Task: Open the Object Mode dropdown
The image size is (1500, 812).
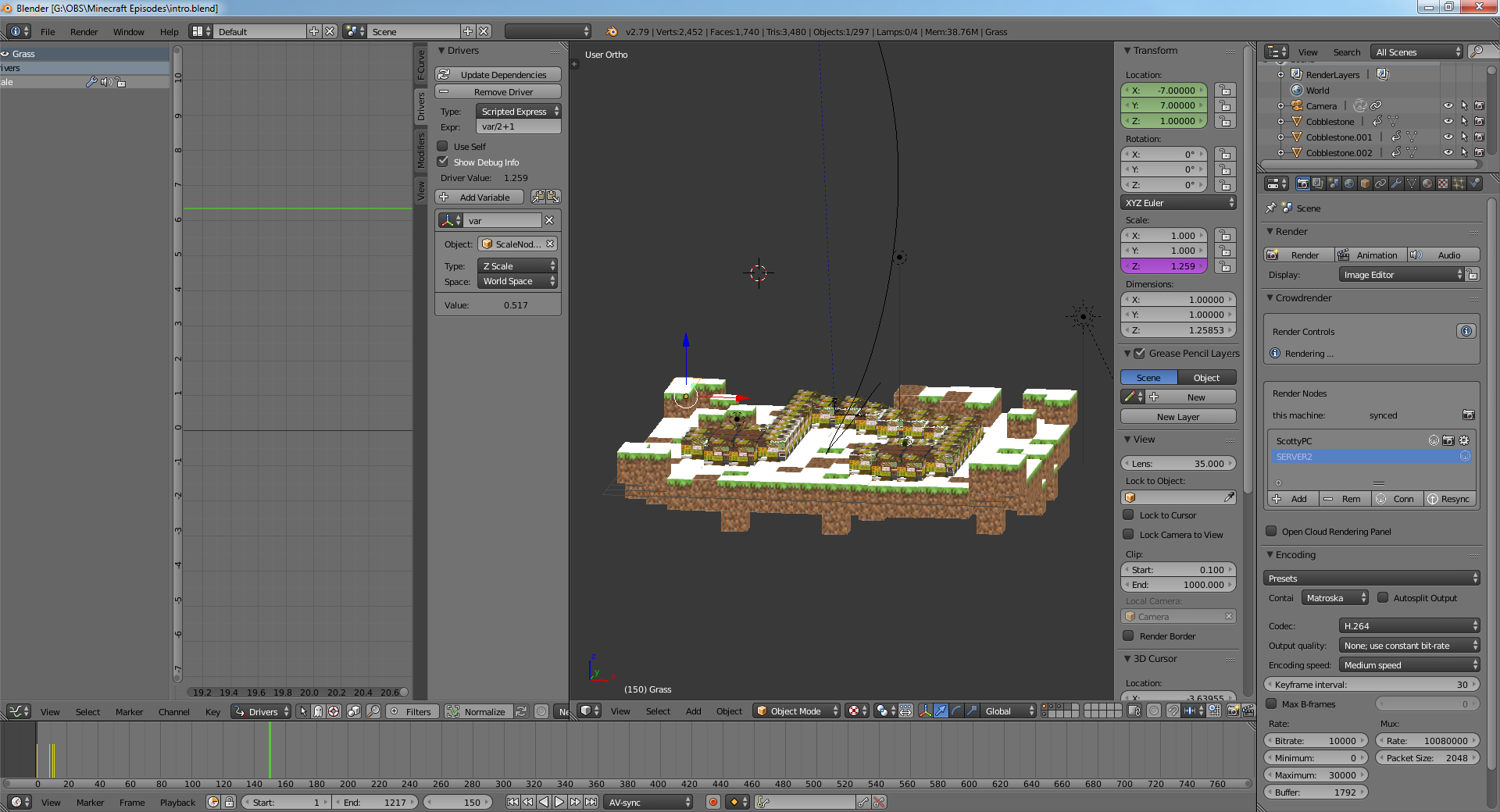Action: pyautogui.click(x=797, y=710)
